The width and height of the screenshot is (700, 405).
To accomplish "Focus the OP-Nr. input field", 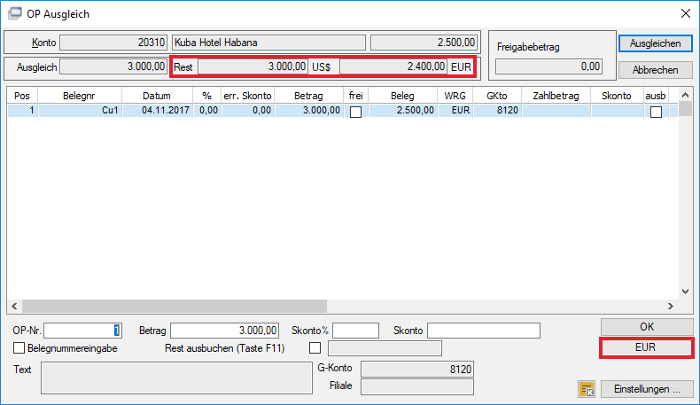I will (83, 330).
